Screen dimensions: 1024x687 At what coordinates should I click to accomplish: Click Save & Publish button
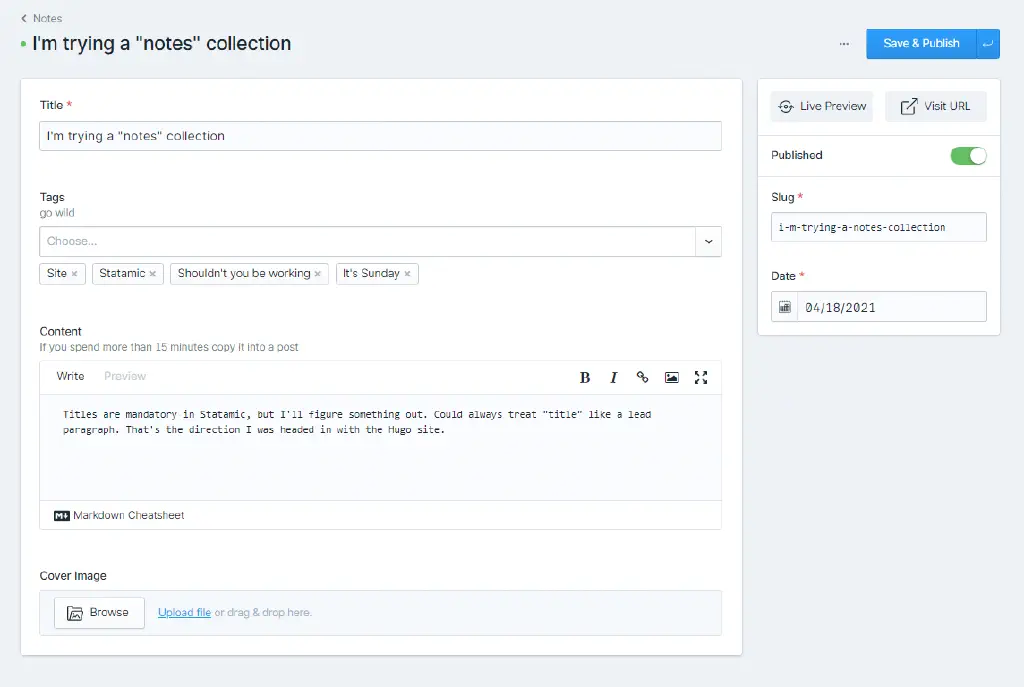coord(921,44)
